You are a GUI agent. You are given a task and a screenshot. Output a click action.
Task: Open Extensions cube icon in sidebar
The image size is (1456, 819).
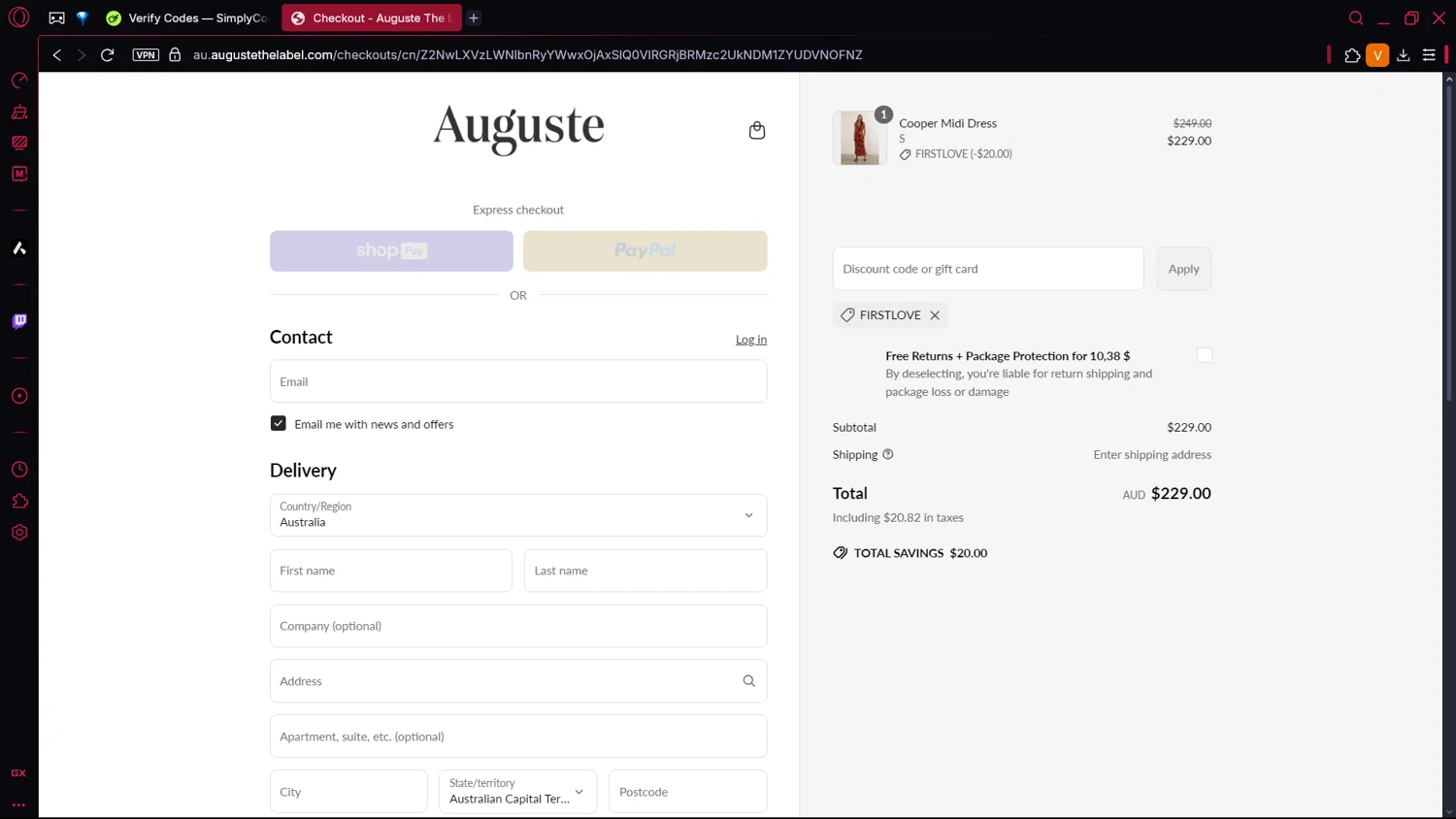(x=19, y=501)
